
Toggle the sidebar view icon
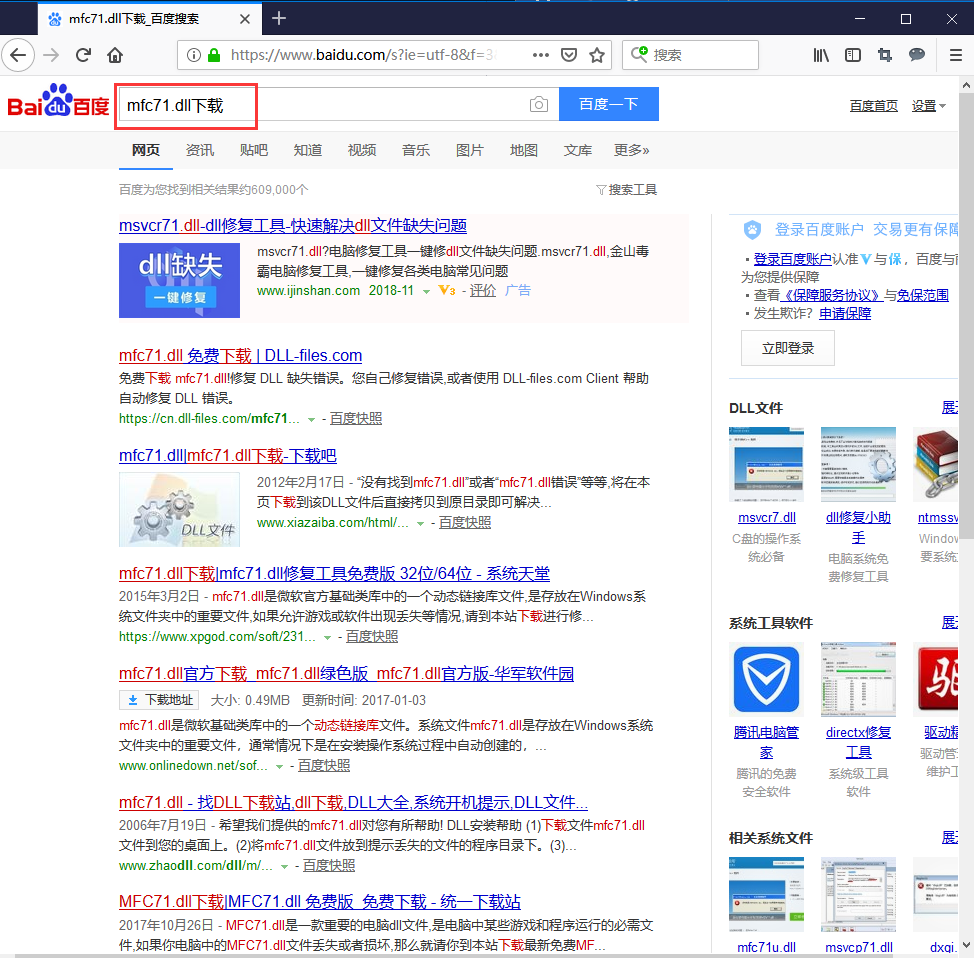(853, 55)
